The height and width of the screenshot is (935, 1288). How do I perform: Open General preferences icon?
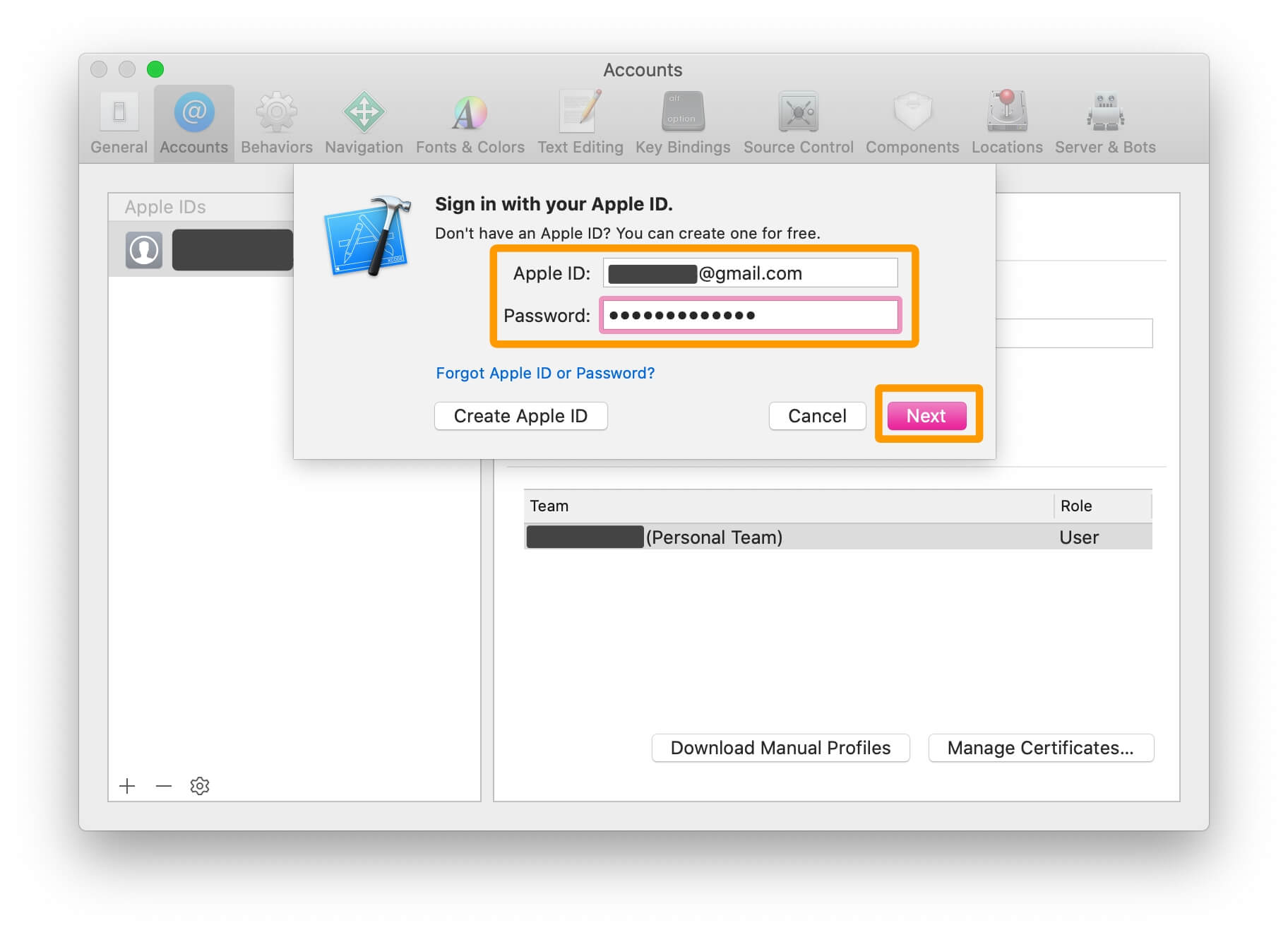[119, 112]
